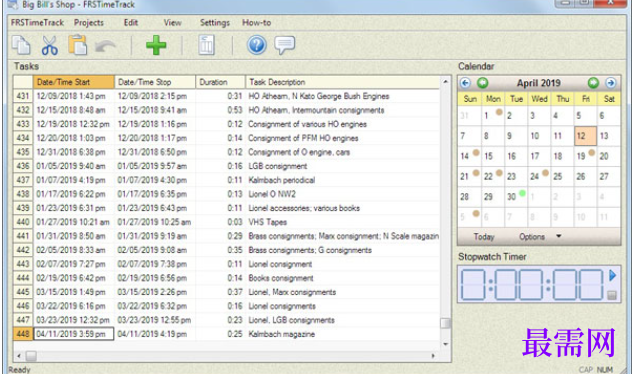Image resolution: width=634 pixels, height=374 pixels.
Task: Select April 1 on the calendar
Action: pos(492,116)
